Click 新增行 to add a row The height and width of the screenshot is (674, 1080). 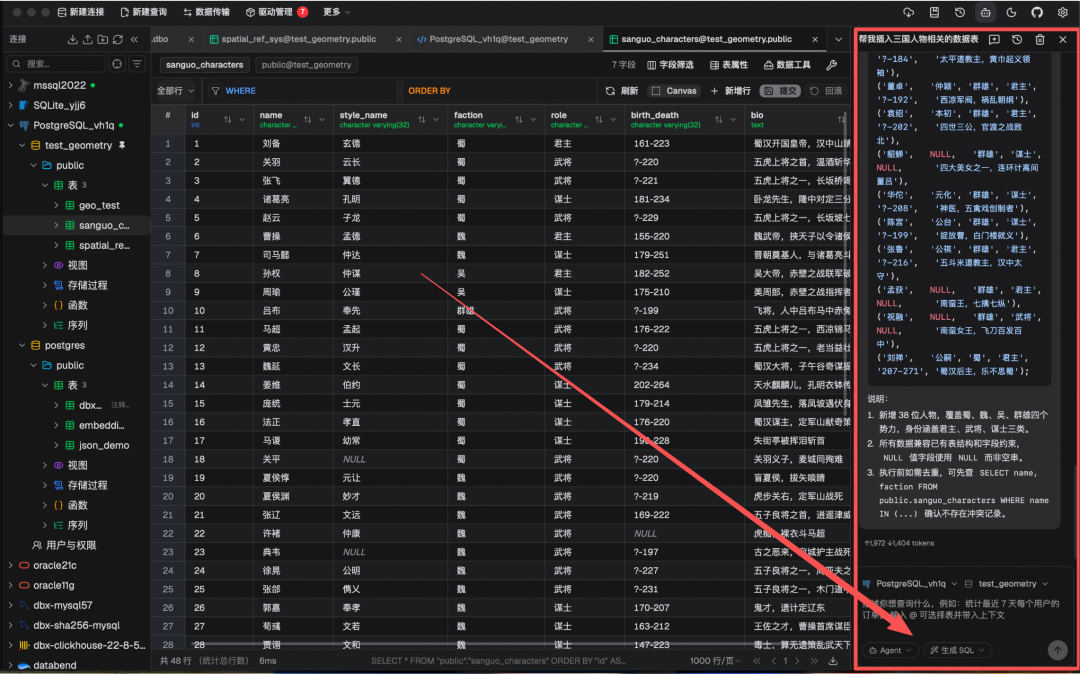[x=730, y=91]
